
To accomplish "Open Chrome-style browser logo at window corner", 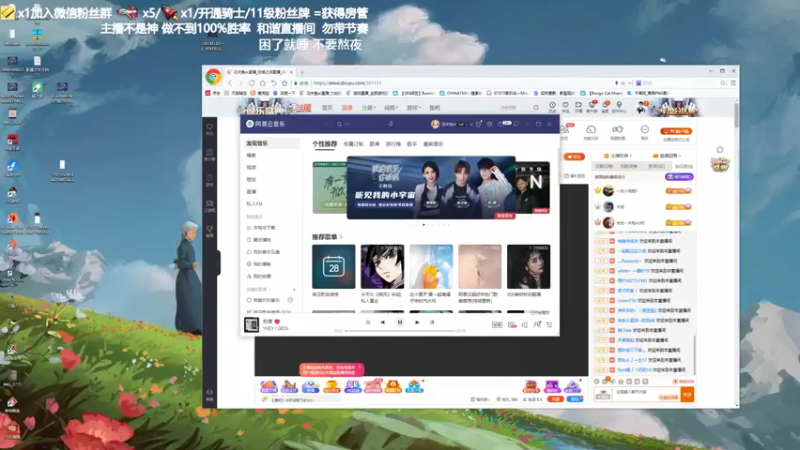I will 213,77.
